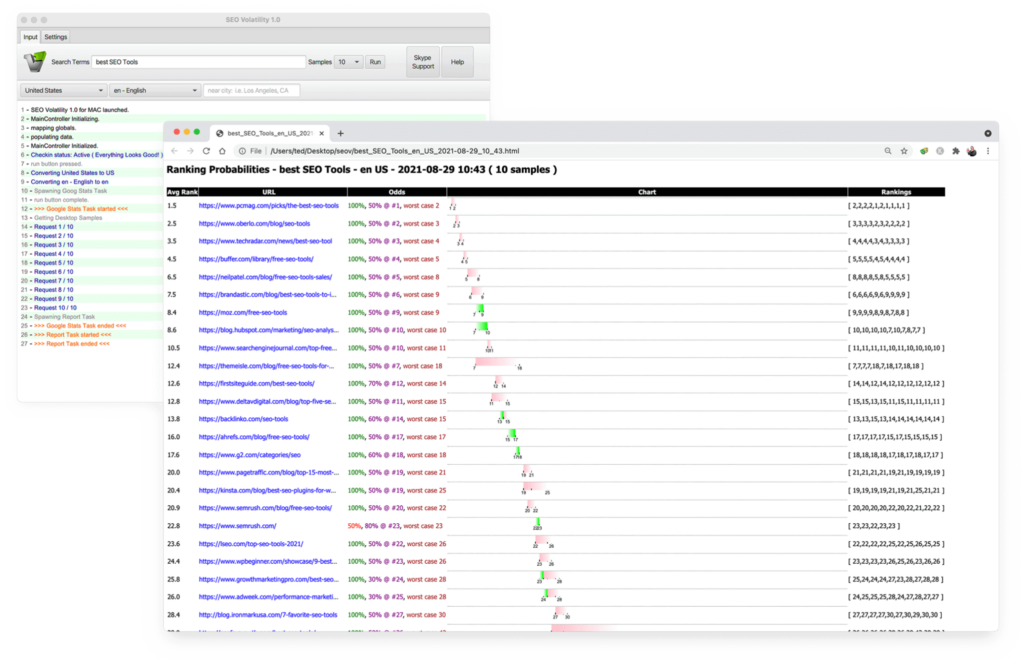Click the 'Avg Rank' column header
Screen dimensions: 1024x660
[182, 192]
